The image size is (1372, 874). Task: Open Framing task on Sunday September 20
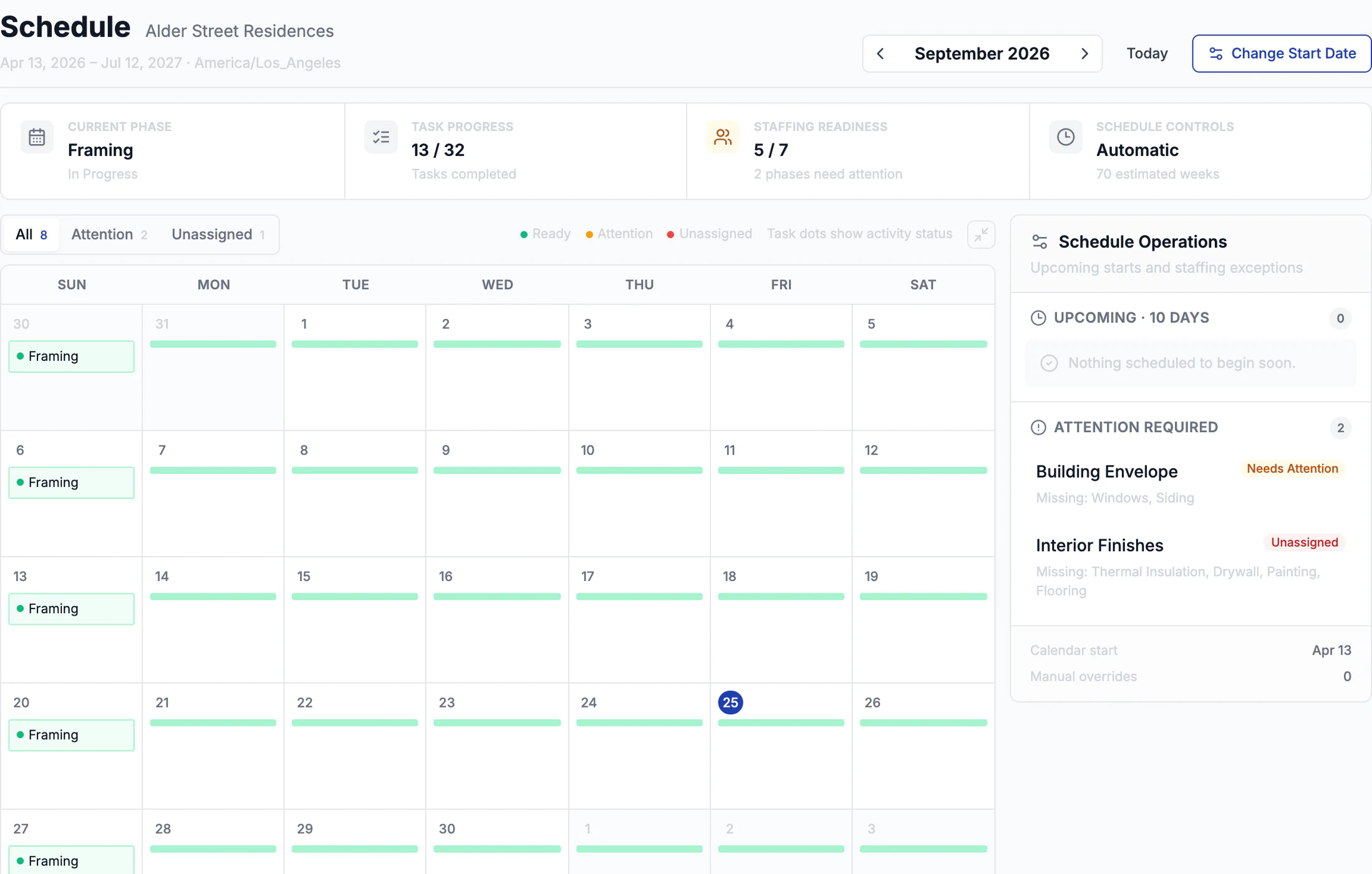71,735
